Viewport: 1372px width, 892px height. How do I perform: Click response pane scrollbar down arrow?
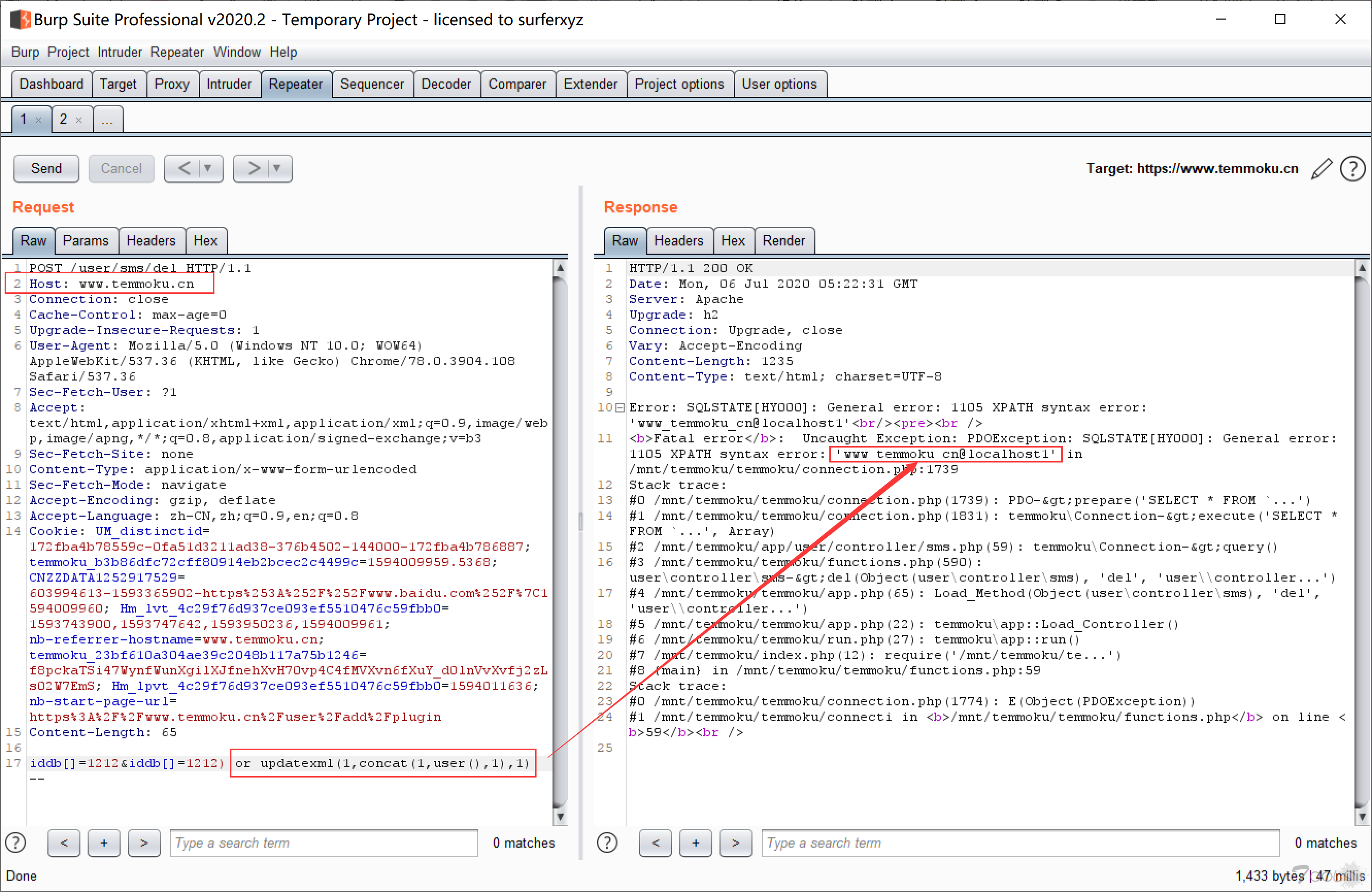1362,817
